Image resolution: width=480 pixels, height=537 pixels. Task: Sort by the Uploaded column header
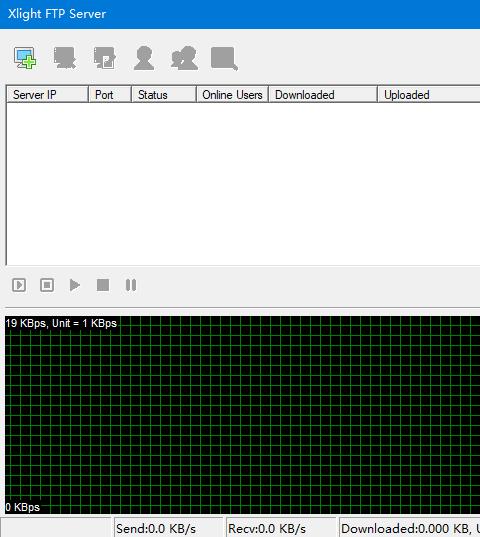[429, 95]
